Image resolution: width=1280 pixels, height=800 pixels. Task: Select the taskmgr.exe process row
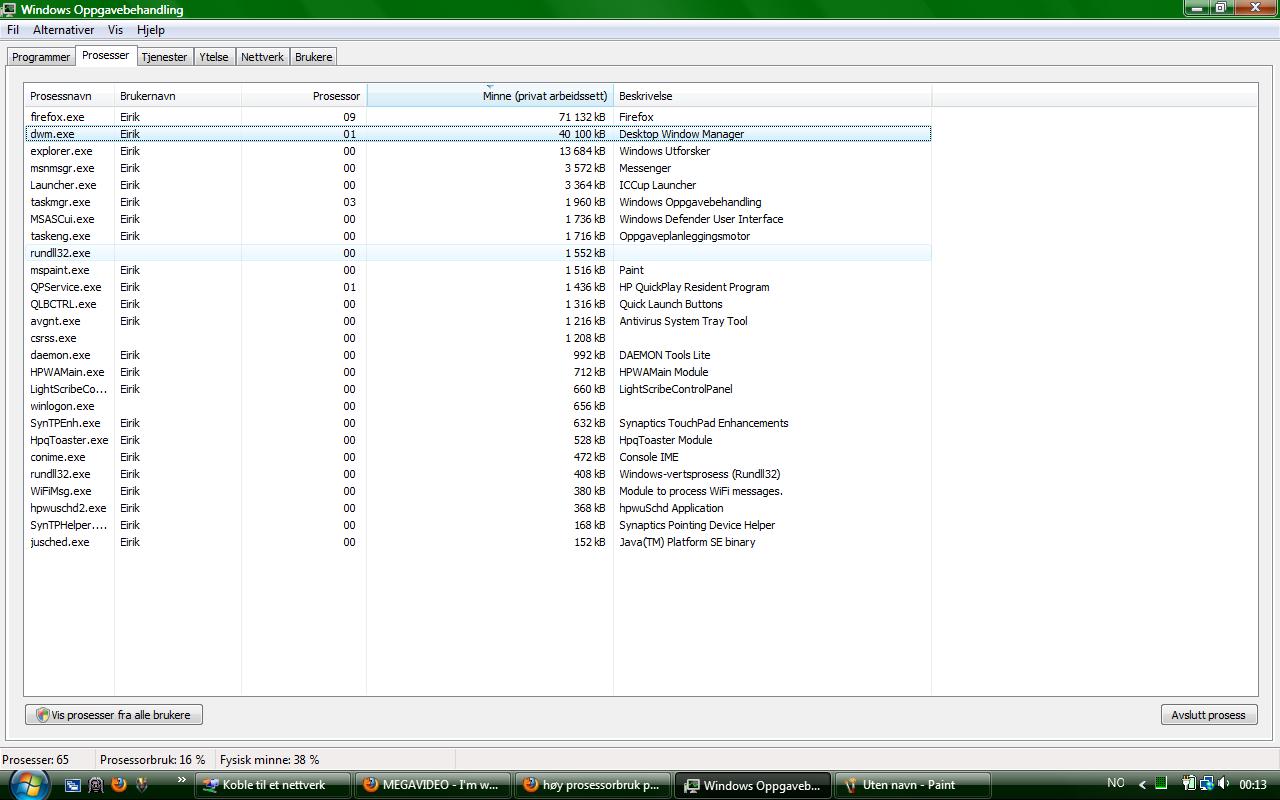point(478,202)
